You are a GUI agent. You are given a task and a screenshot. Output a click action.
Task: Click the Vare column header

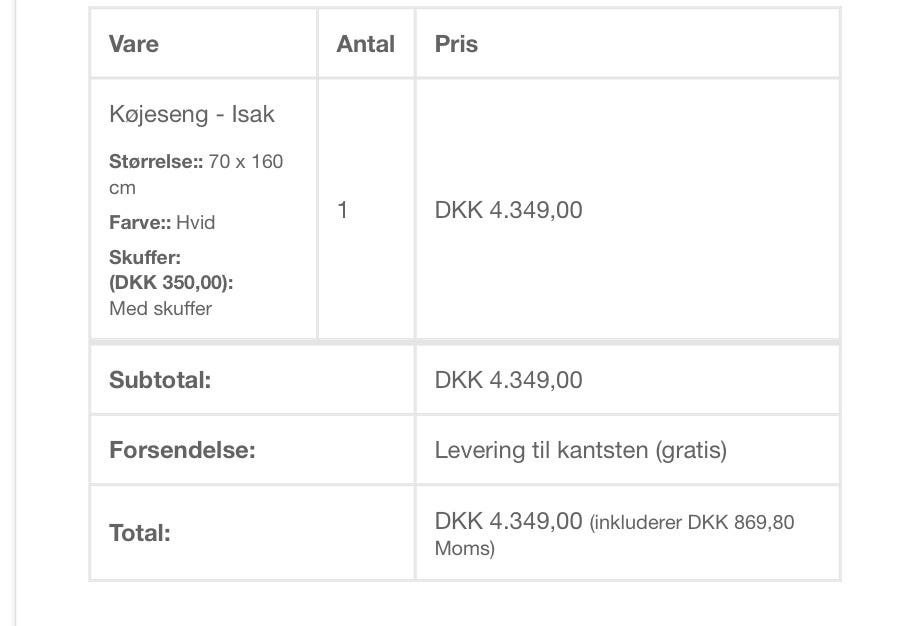tap(134, 44)
